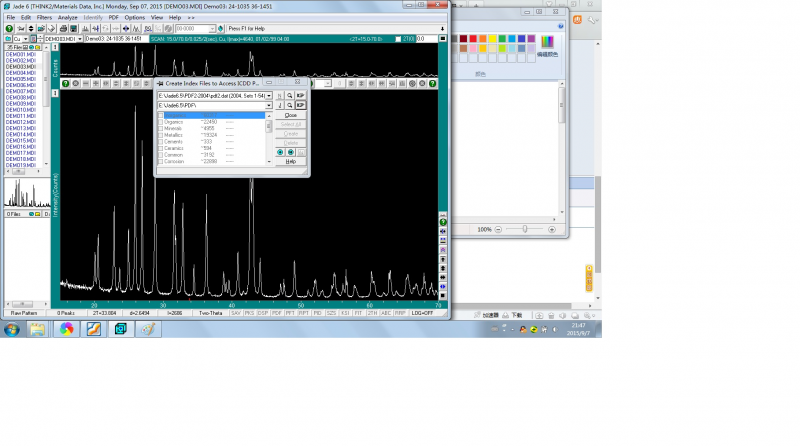Screen dimensions: 800x446
Task: Click the PKS status bar button
Action: point(249,313)
